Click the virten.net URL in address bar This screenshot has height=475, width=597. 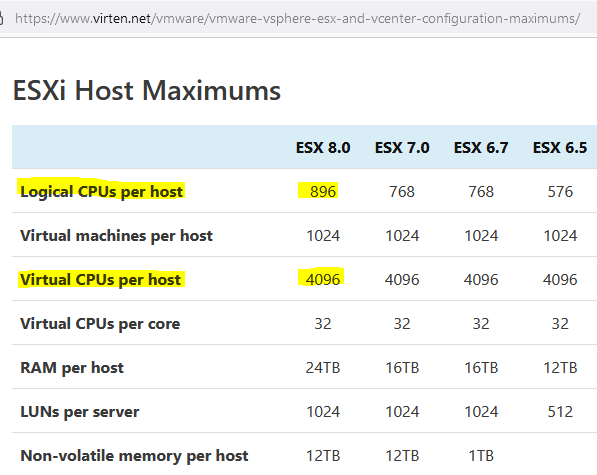(297, 18)
